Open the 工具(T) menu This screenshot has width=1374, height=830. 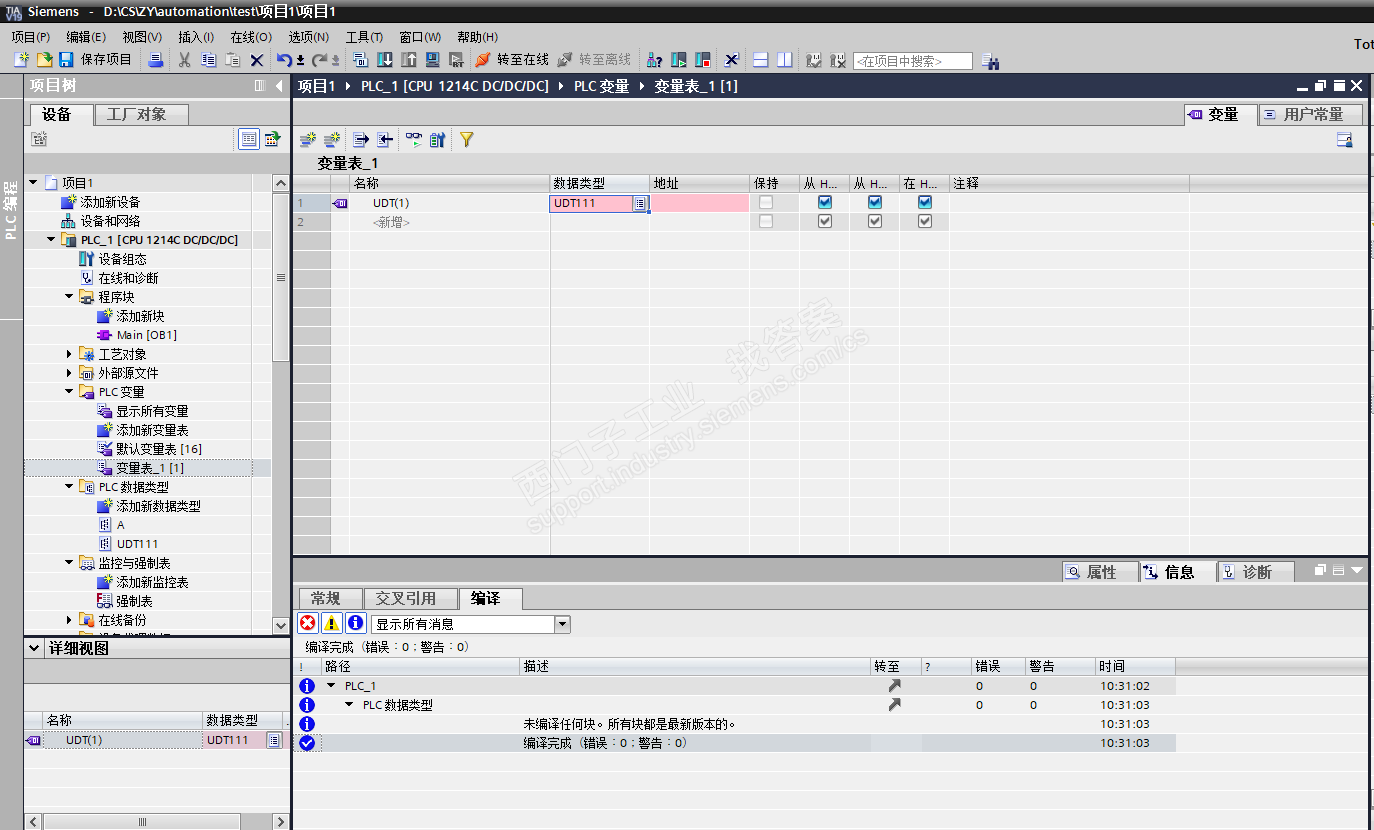coord(365,37)
